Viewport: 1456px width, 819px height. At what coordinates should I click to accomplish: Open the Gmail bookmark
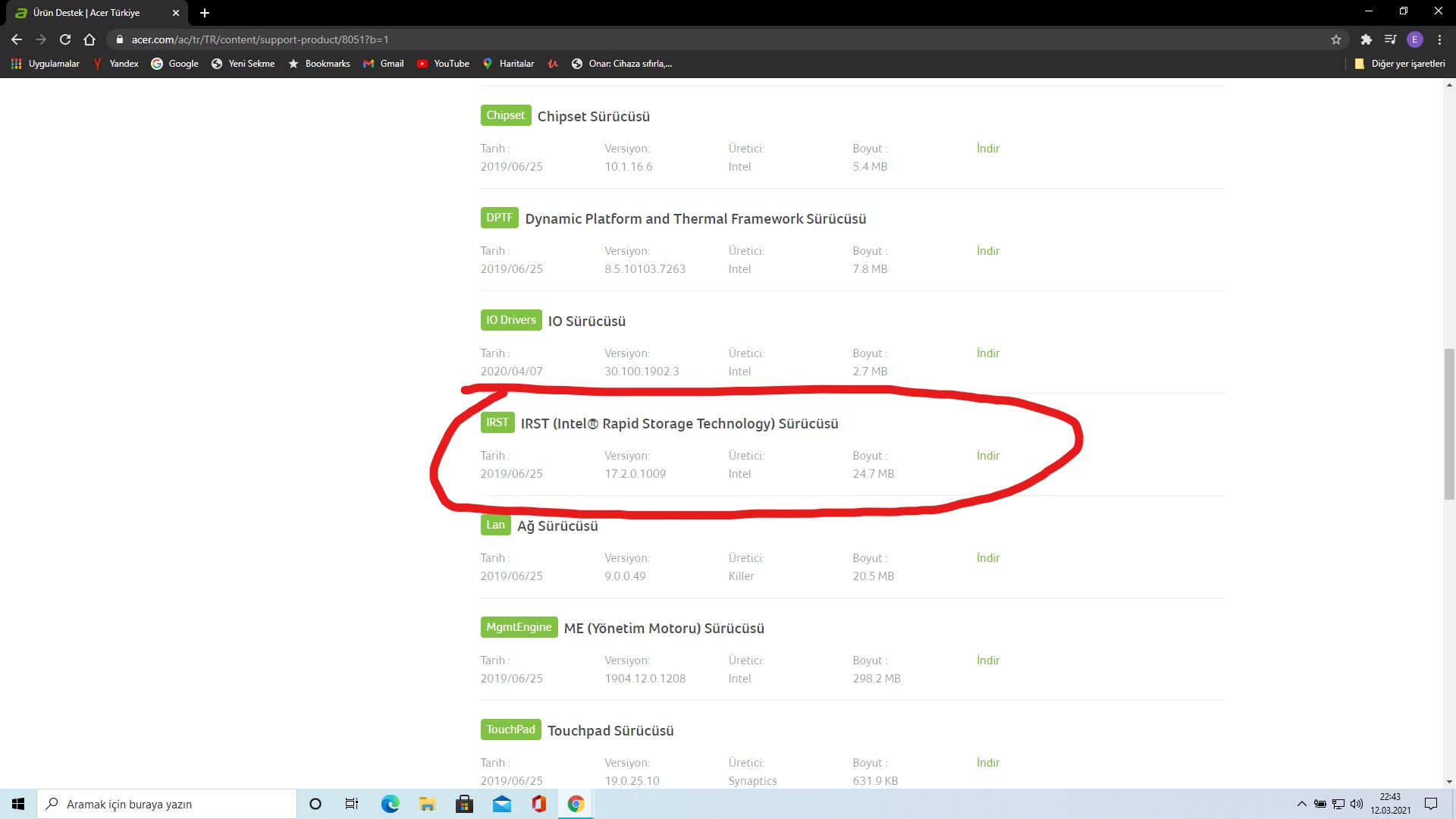pos(383,64)
